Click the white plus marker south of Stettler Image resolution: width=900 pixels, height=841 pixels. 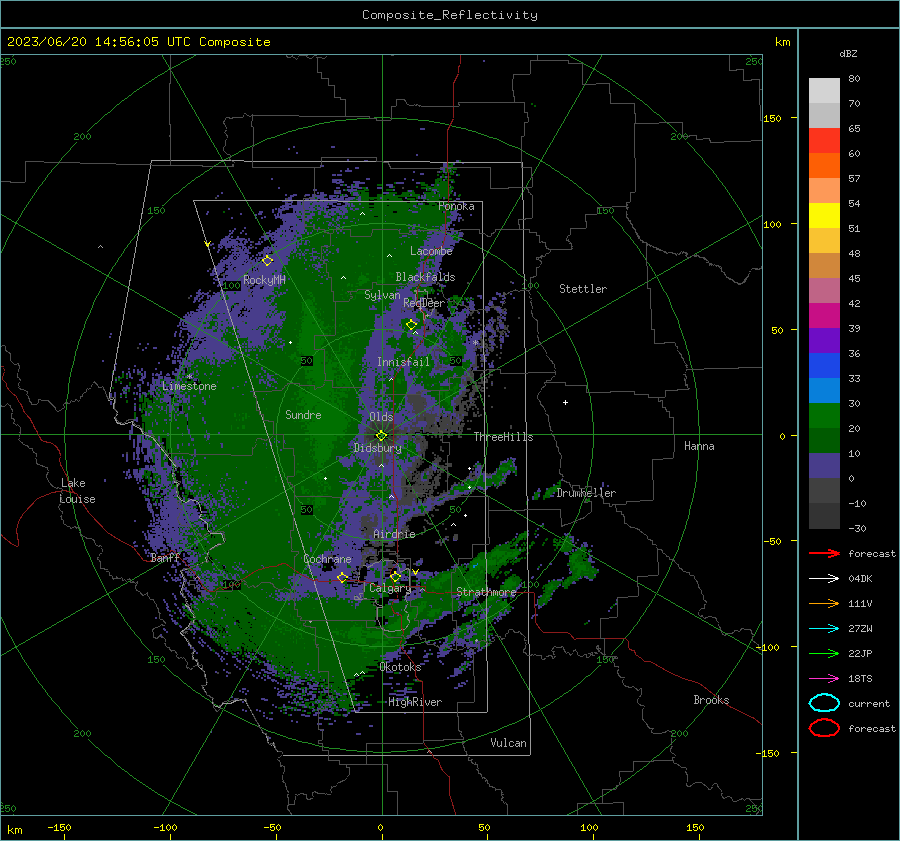point(565,402)
